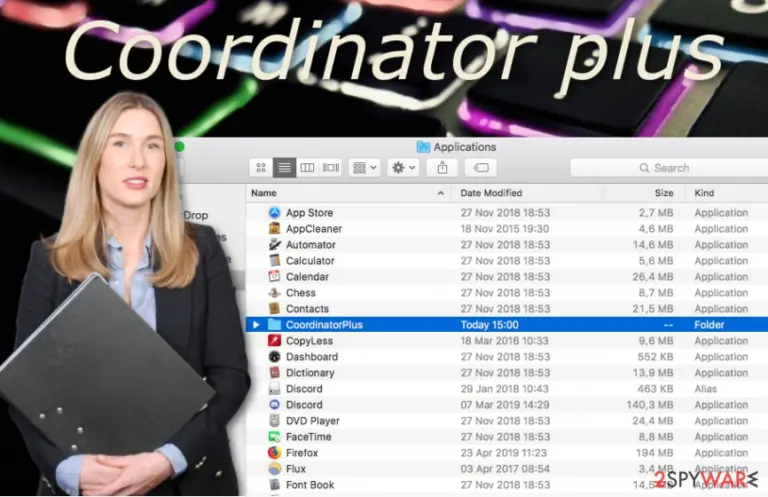Switch Finder to cover flow view
Screen dimensions: 768x497
point(331,168)
